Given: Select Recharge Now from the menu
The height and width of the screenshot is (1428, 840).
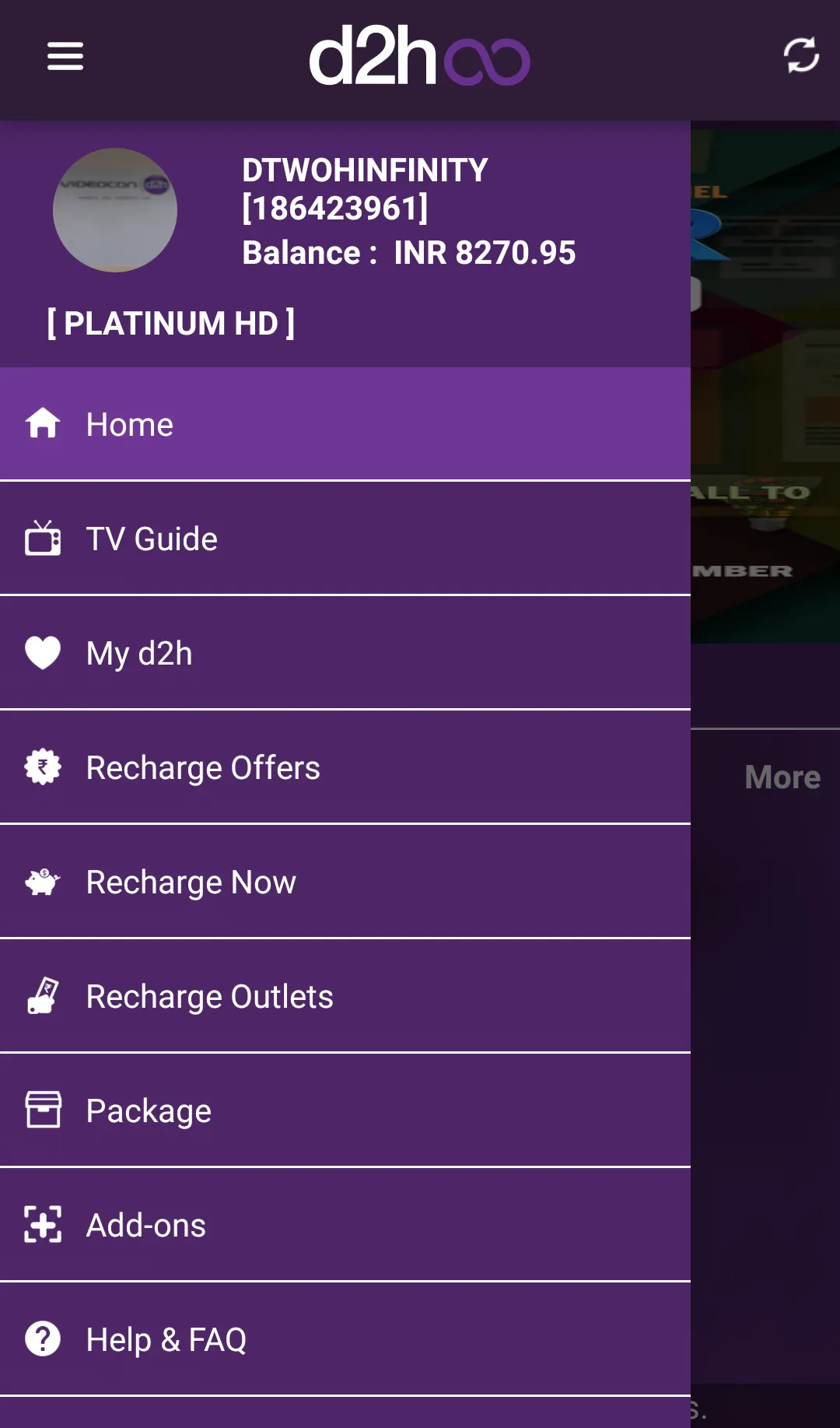Looking at the screenshot, I should (x=191, y=882).
